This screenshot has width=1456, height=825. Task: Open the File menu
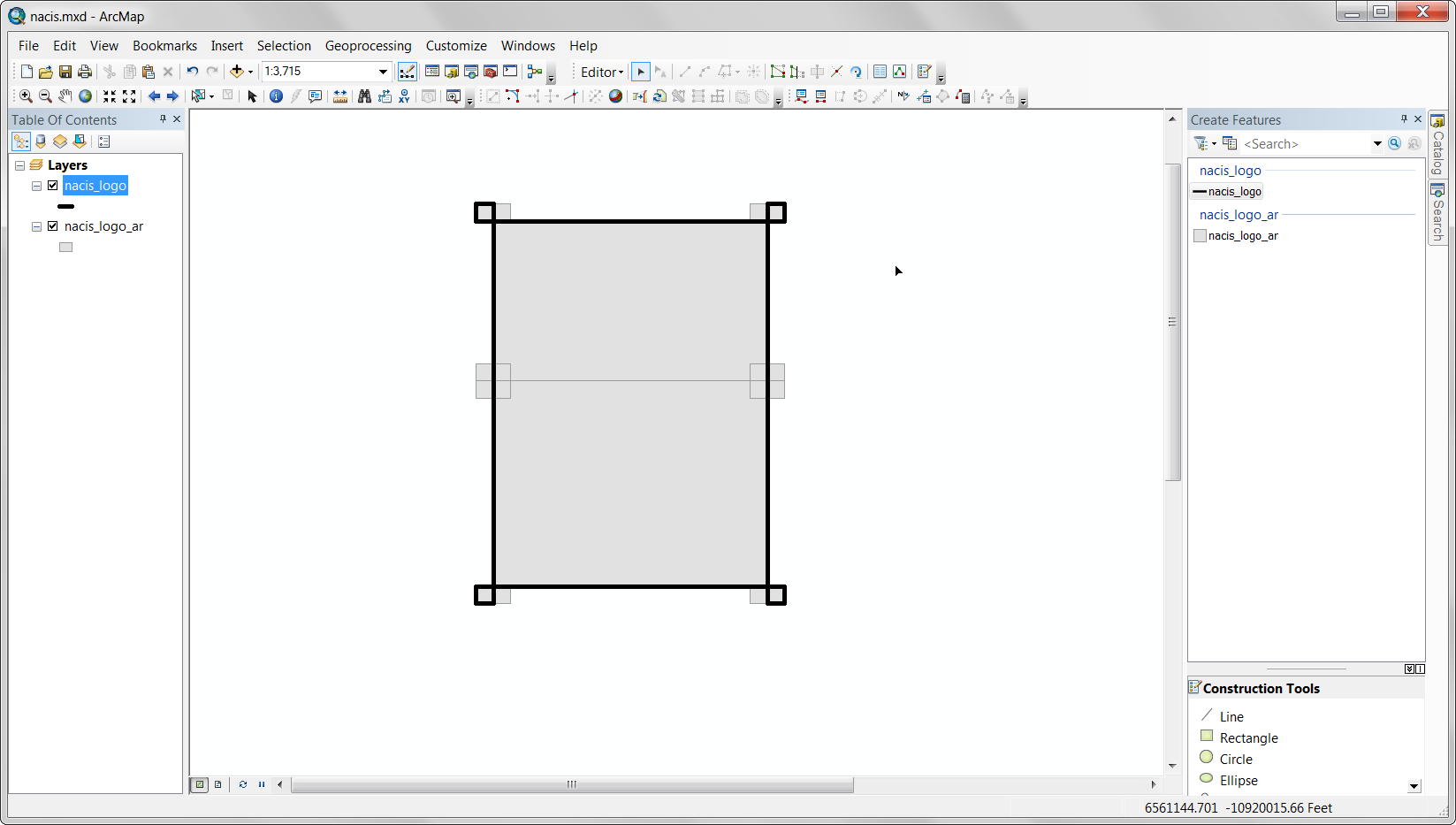(28, 46)
